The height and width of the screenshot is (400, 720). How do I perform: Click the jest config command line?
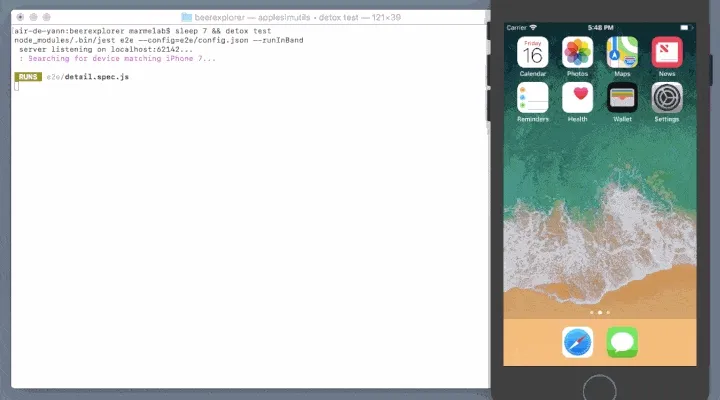point(159,40)
